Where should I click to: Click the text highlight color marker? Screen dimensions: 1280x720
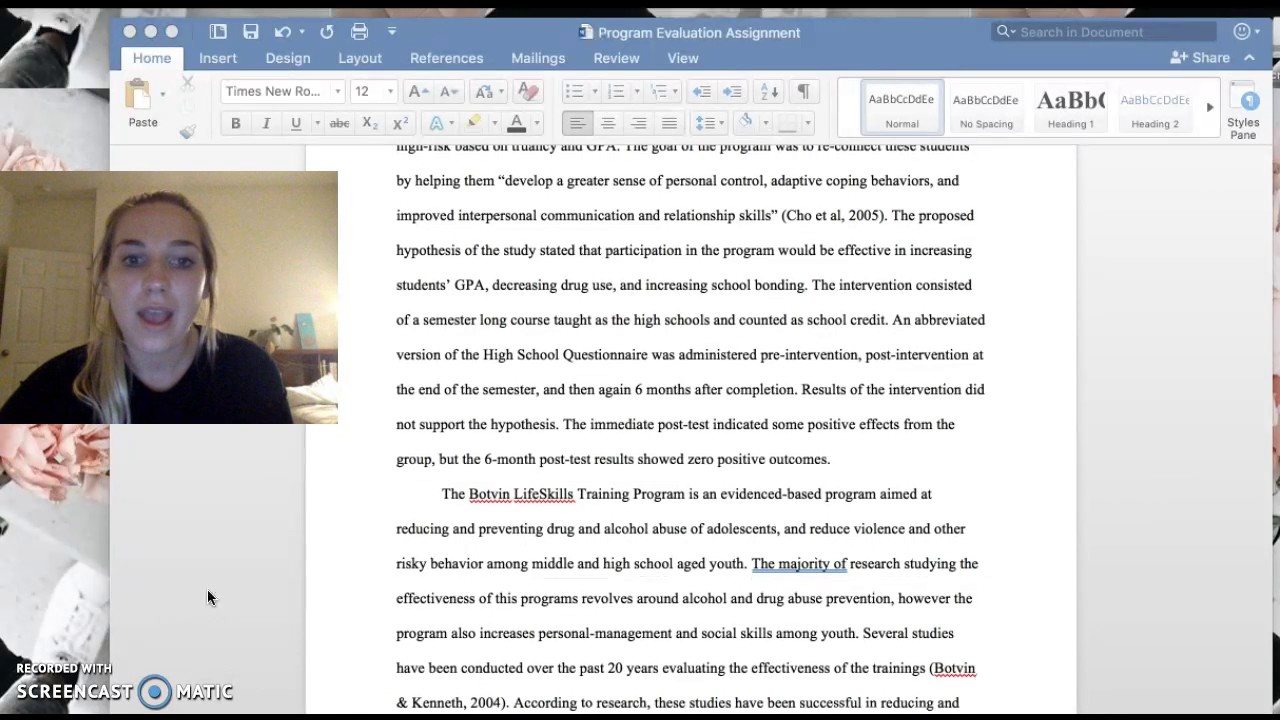click(474, 123)
